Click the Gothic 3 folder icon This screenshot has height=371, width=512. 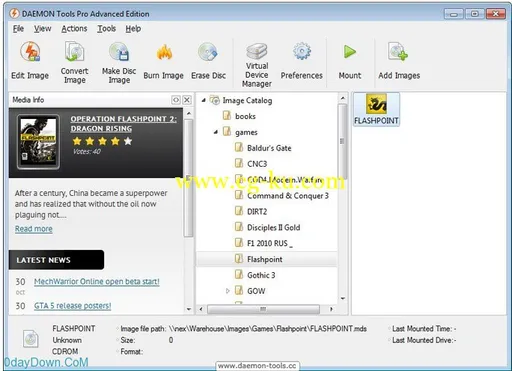pos(239,275)
